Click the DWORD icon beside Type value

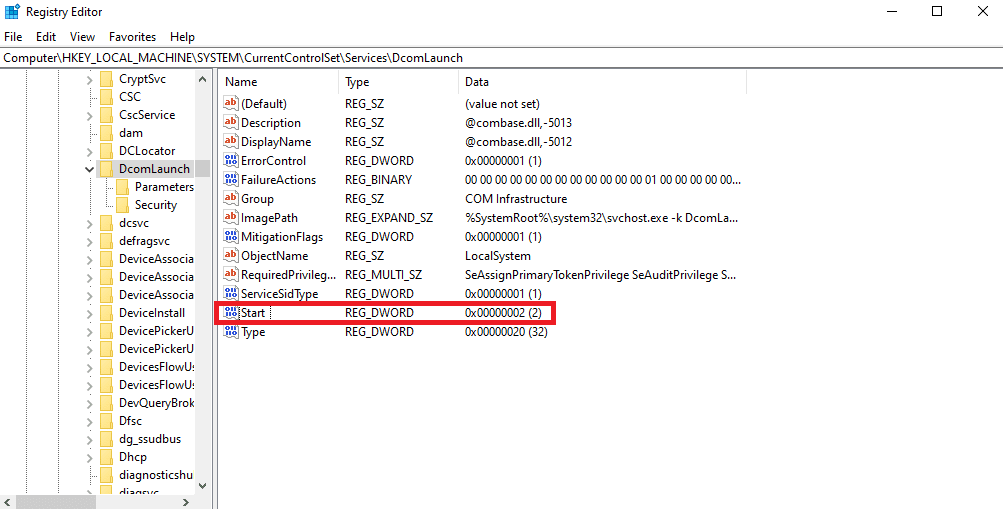pos(230,331)
